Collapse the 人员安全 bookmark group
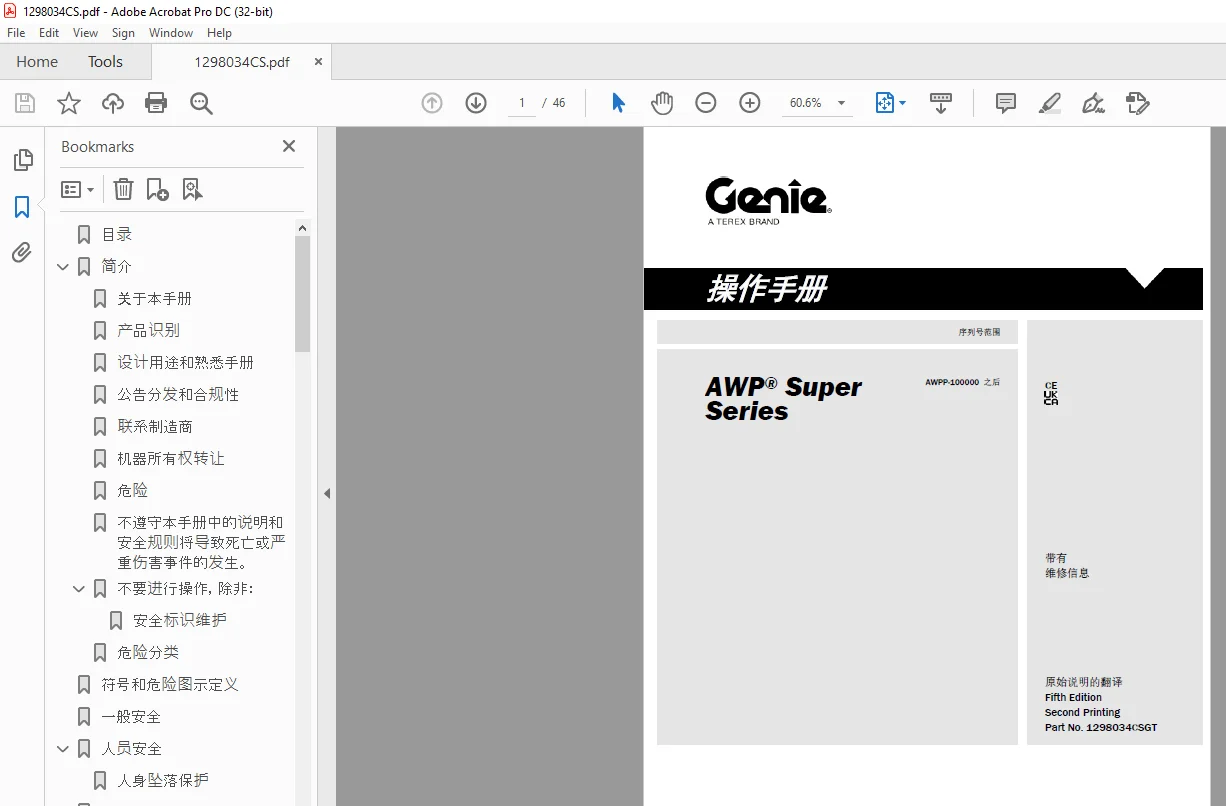The image size is (1226, 806). click(x=63, y=749)
